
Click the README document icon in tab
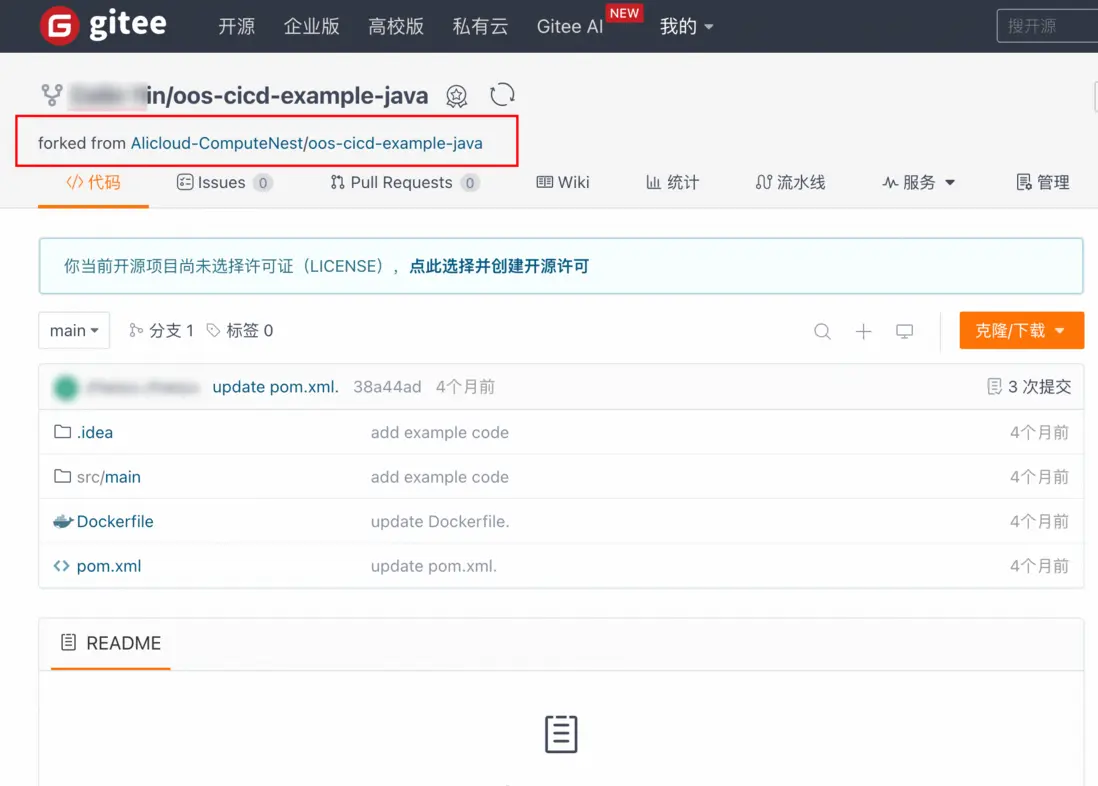click(x=68, y=642)
